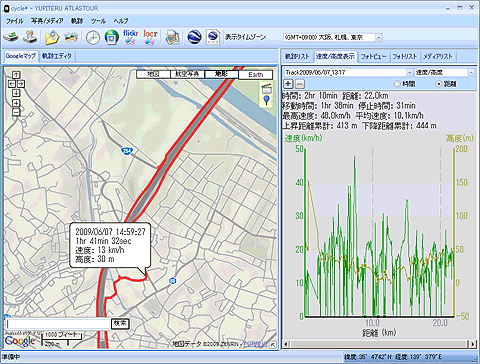Switch to the フォトビュー tab
This screenshot has width=480, height=364.
373,56
